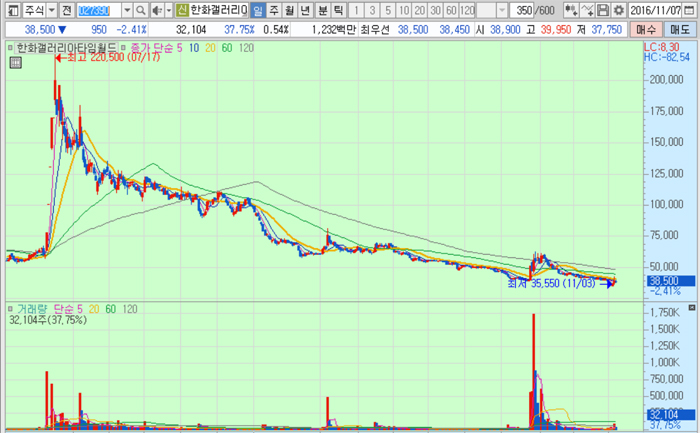Click the save chart floppy disk icon
Viewport: 700px width, 433px height.
[602, 10]
